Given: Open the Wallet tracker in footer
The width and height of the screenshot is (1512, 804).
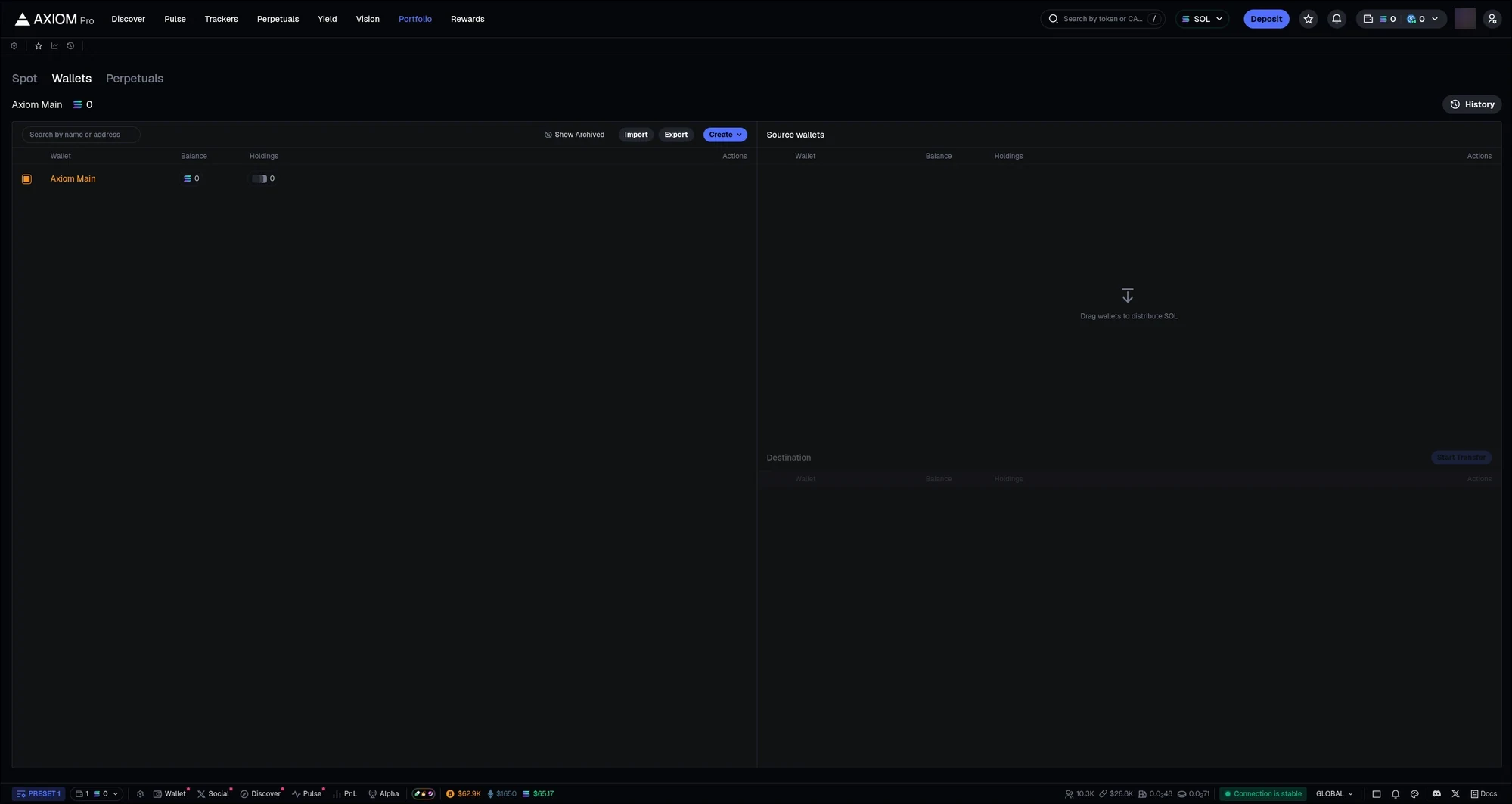Looking at the screenshot, I should pos(169,793).
